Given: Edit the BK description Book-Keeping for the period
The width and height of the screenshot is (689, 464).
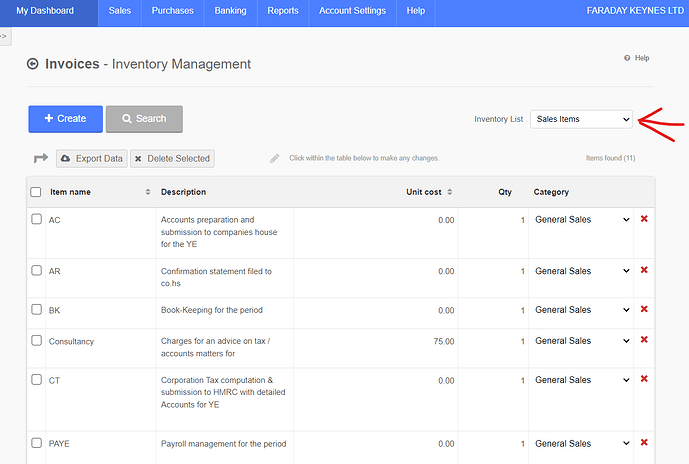Looking at the screenshot, I should (x=225, y=313).
